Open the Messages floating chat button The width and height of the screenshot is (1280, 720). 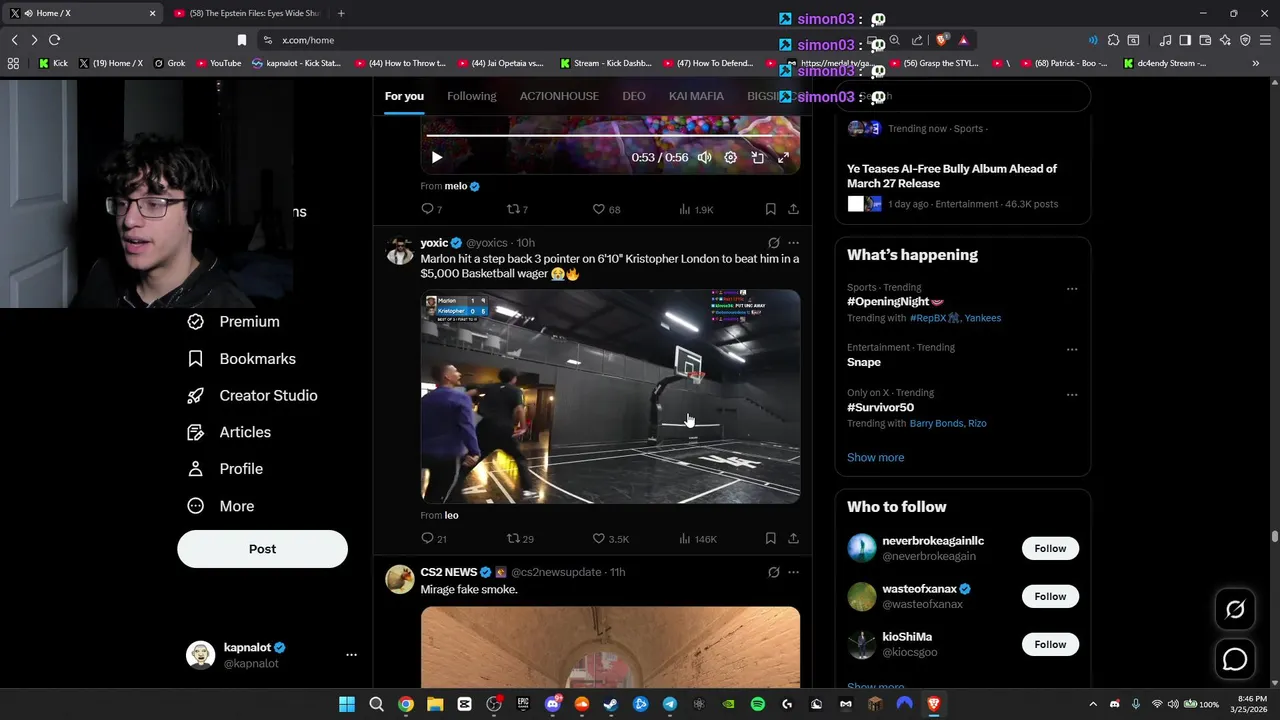pos(1235,659)
